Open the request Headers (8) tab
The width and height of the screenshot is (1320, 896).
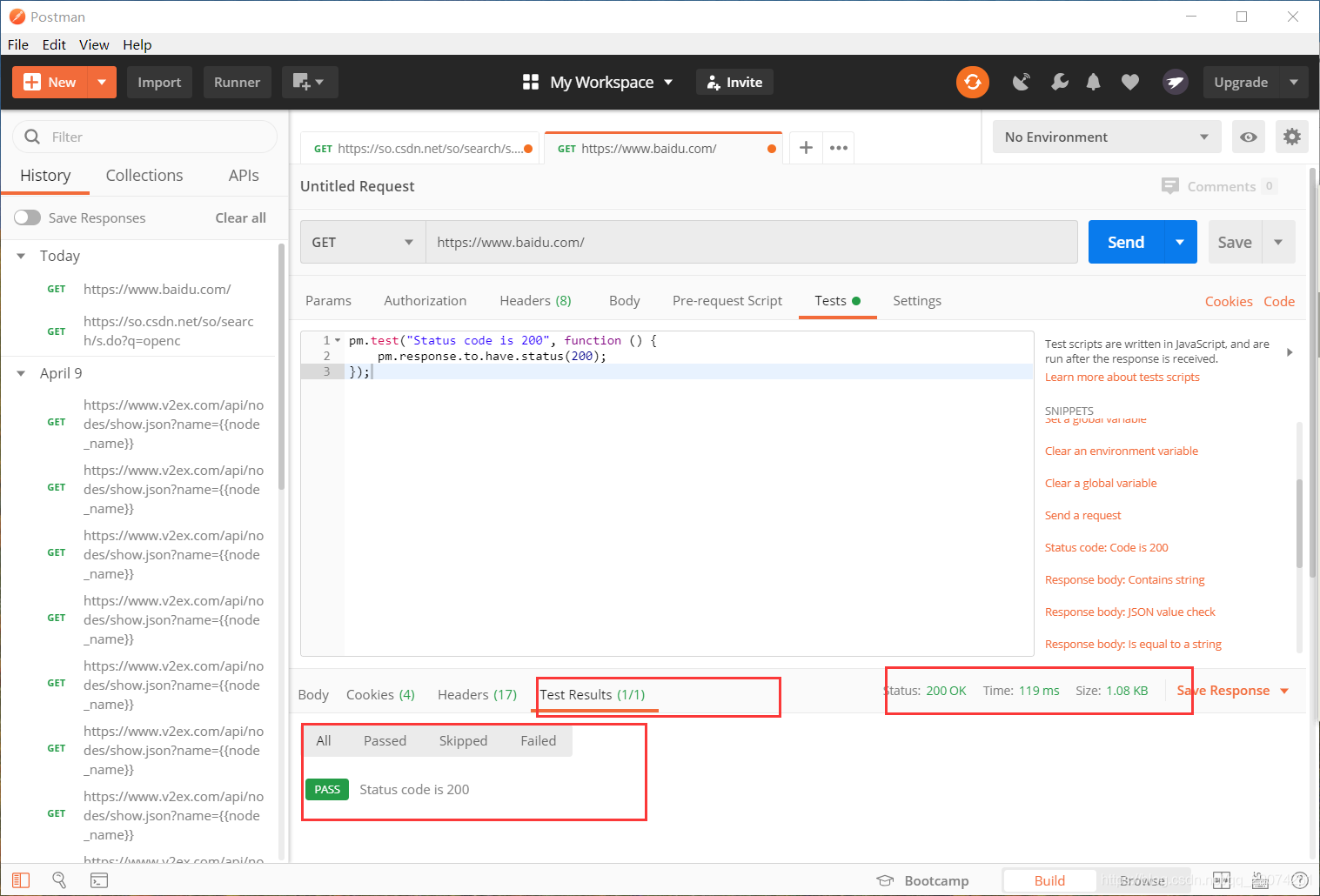coord(535,300)
